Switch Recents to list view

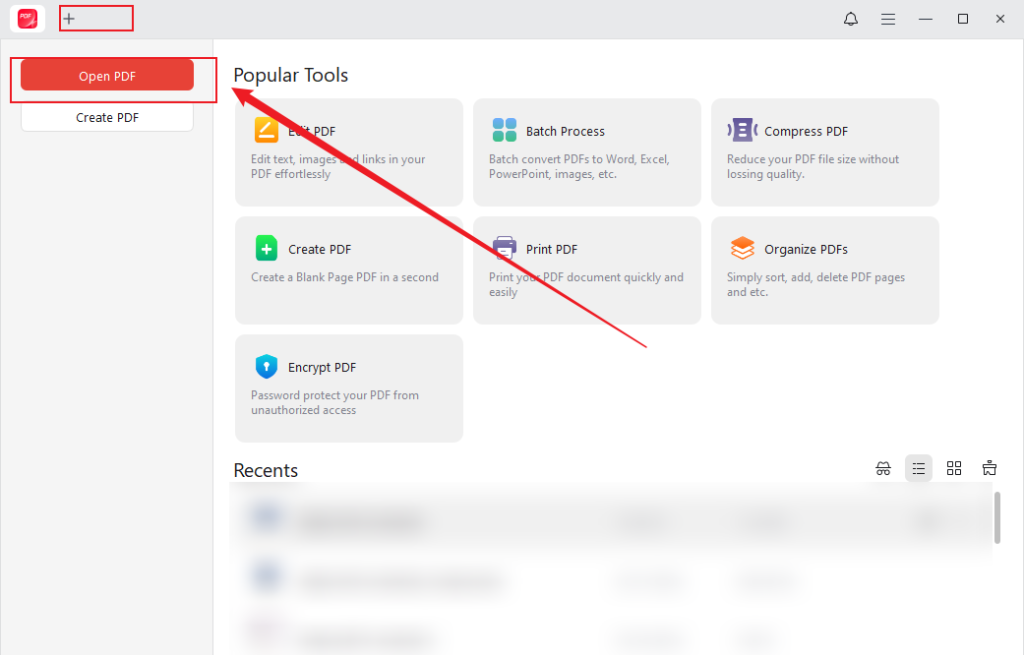tap(918, 467)
